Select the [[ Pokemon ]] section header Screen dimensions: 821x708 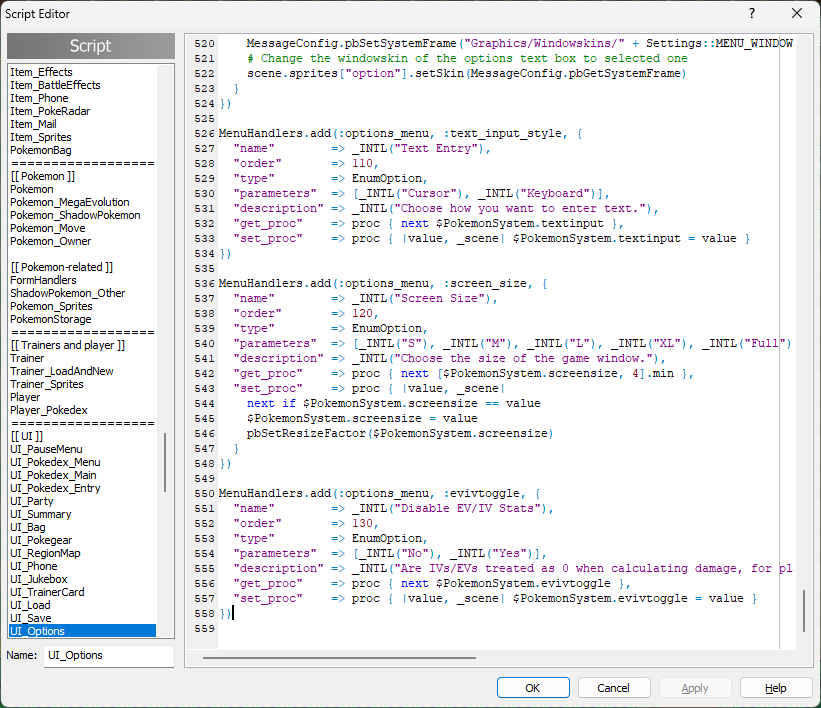(42, 176)
